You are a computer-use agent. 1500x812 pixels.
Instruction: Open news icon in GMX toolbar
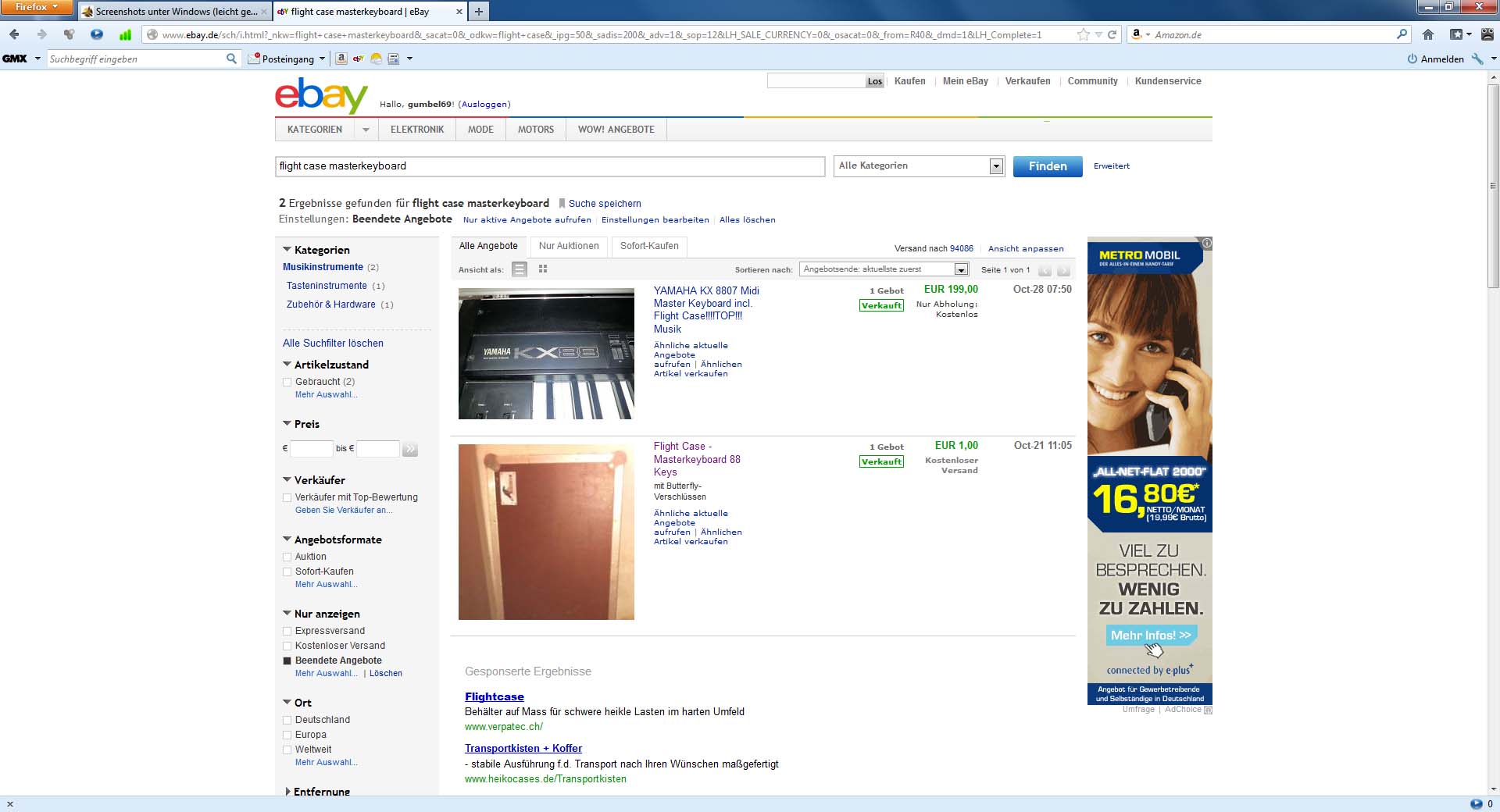[393, 59]
